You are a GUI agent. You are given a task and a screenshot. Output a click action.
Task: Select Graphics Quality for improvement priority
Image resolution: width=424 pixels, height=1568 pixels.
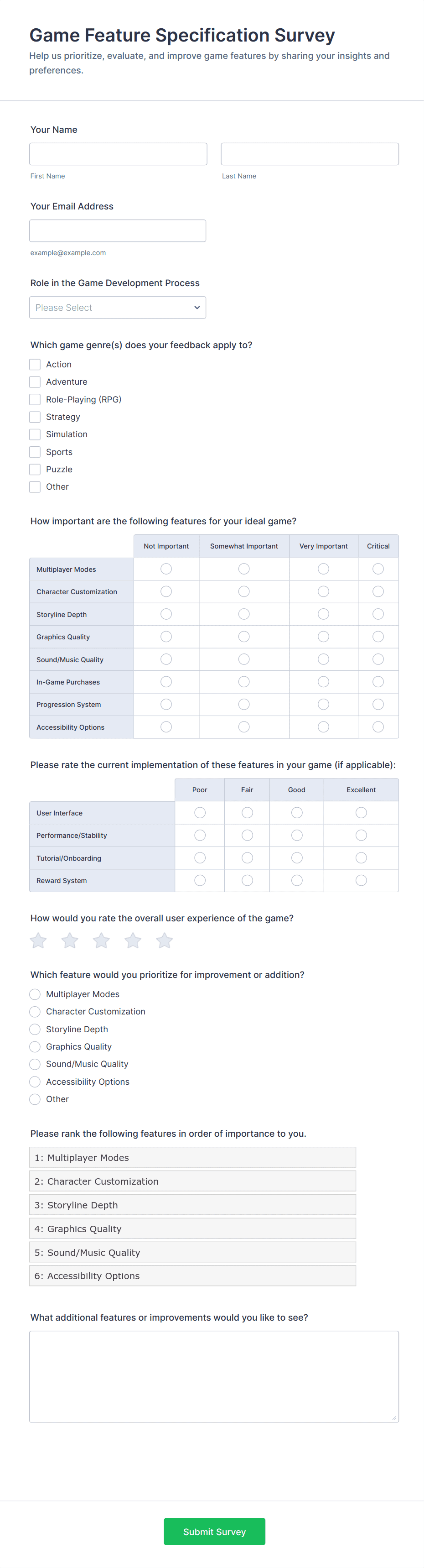pyautogui.click(x=35, y=1046)
